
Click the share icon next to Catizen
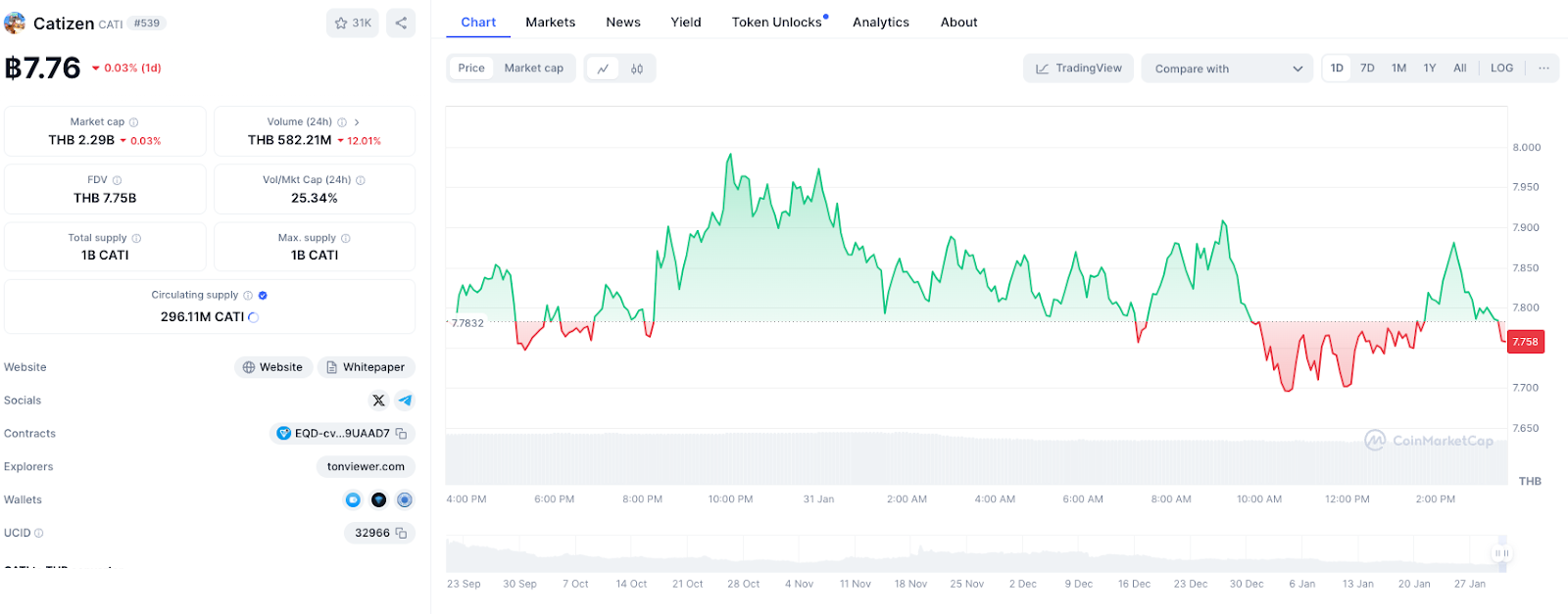click(x=401, y=23)
